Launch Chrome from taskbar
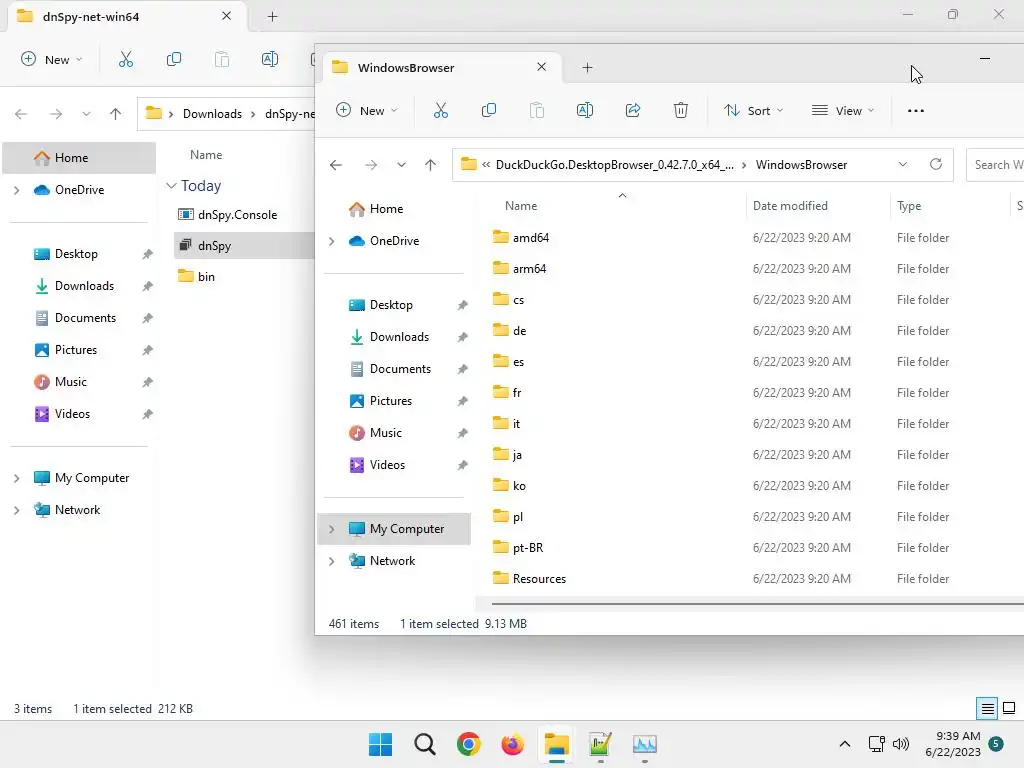The image size is (1024, 768). [468, 744]
